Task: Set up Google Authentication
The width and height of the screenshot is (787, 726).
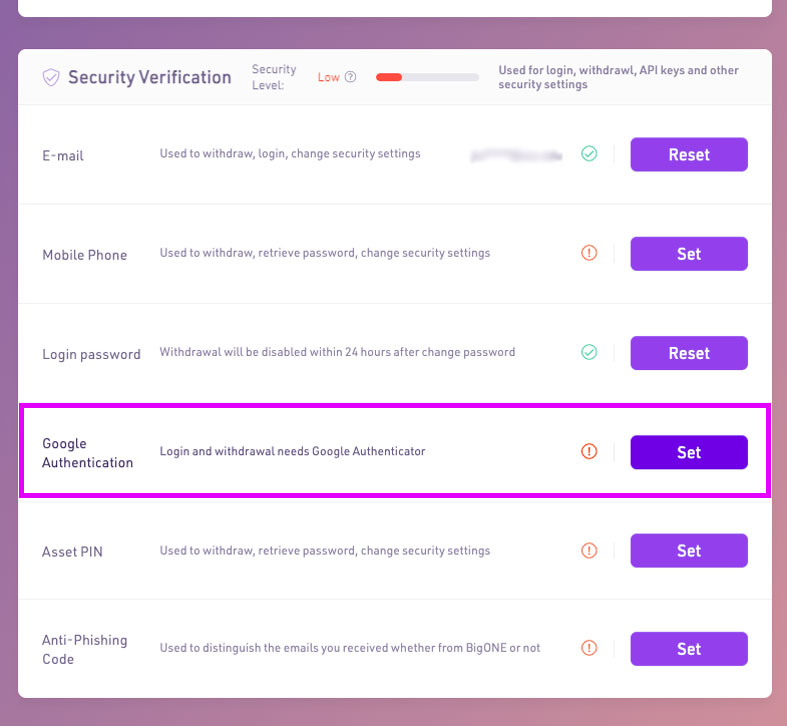Action: [x=689, y=452]
